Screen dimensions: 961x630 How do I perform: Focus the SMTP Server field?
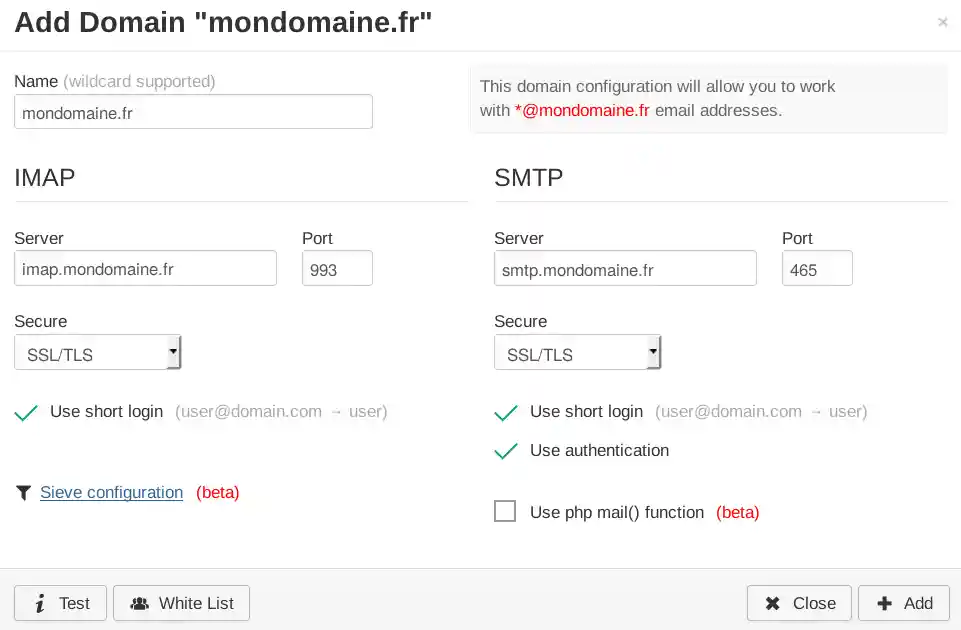coord(625,268)
